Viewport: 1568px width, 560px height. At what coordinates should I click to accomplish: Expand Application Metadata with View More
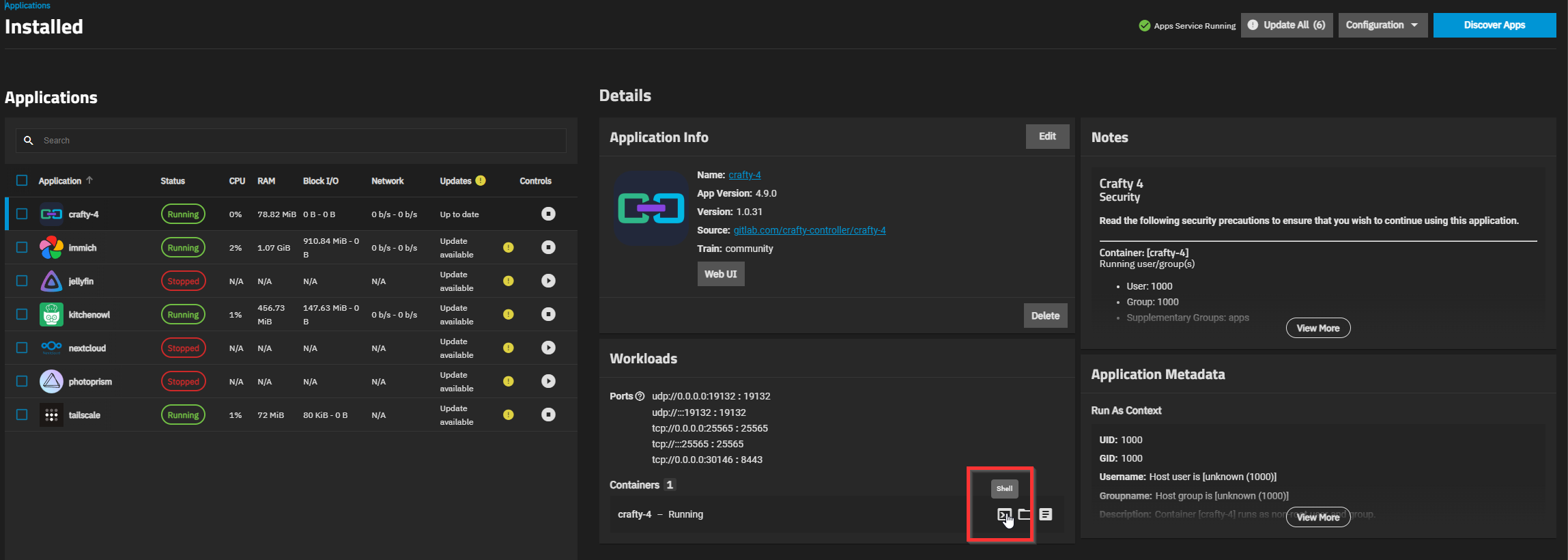click(1317, 517)
